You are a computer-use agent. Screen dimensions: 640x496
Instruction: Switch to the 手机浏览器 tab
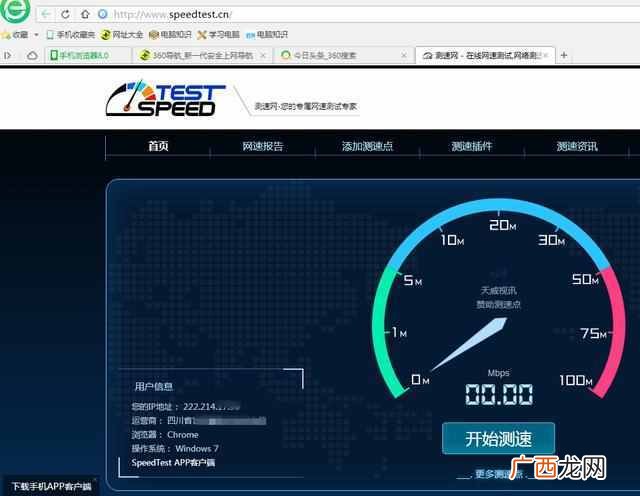click(88, 55)
